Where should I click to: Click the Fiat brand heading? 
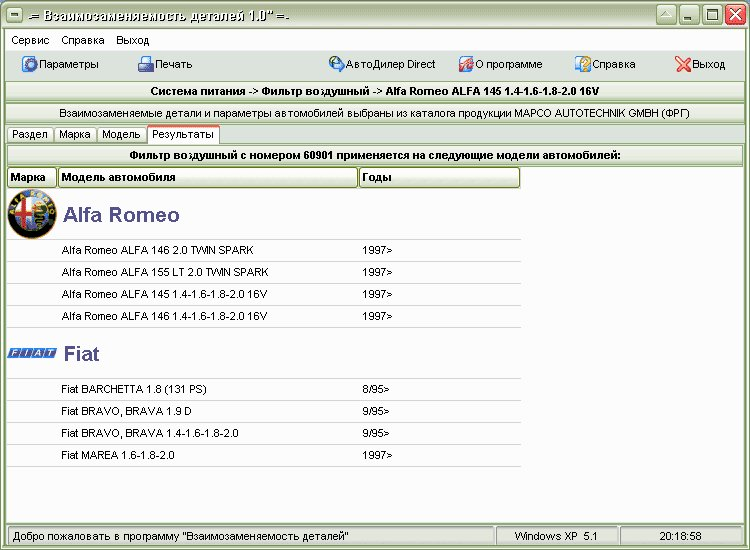(81, 354)
